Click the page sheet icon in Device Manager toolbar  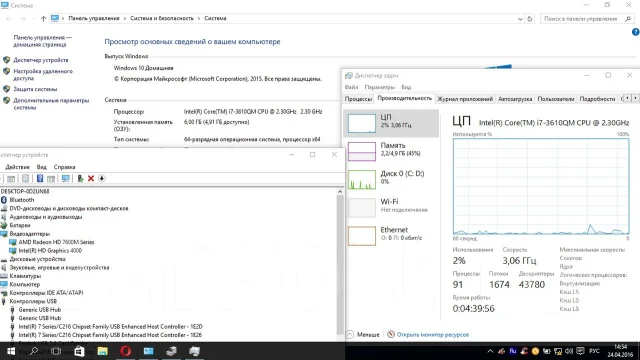coord(25,178)
